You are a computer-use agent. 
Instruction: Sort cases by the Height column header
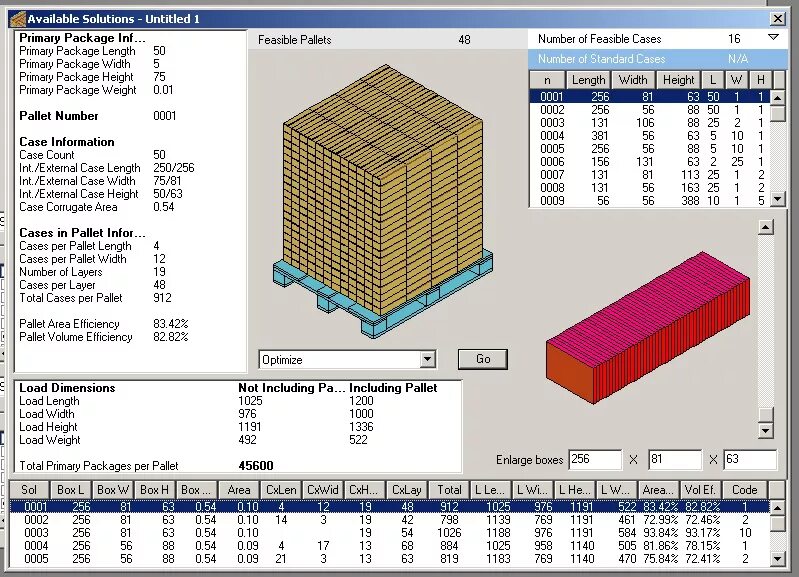pos(679,80)
